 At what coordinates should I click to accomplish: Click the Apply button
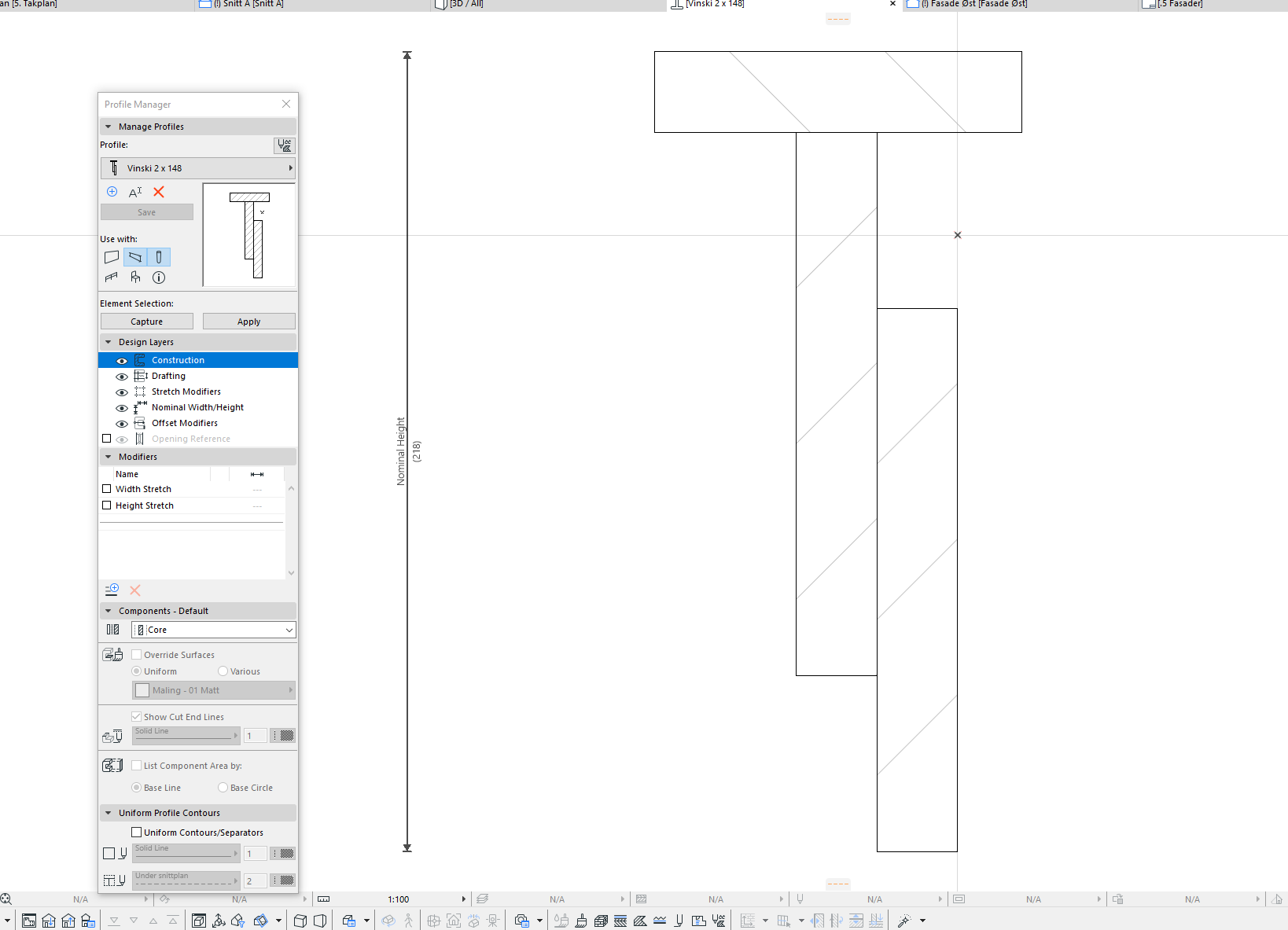pyautogui.click(x=248, y=322)
